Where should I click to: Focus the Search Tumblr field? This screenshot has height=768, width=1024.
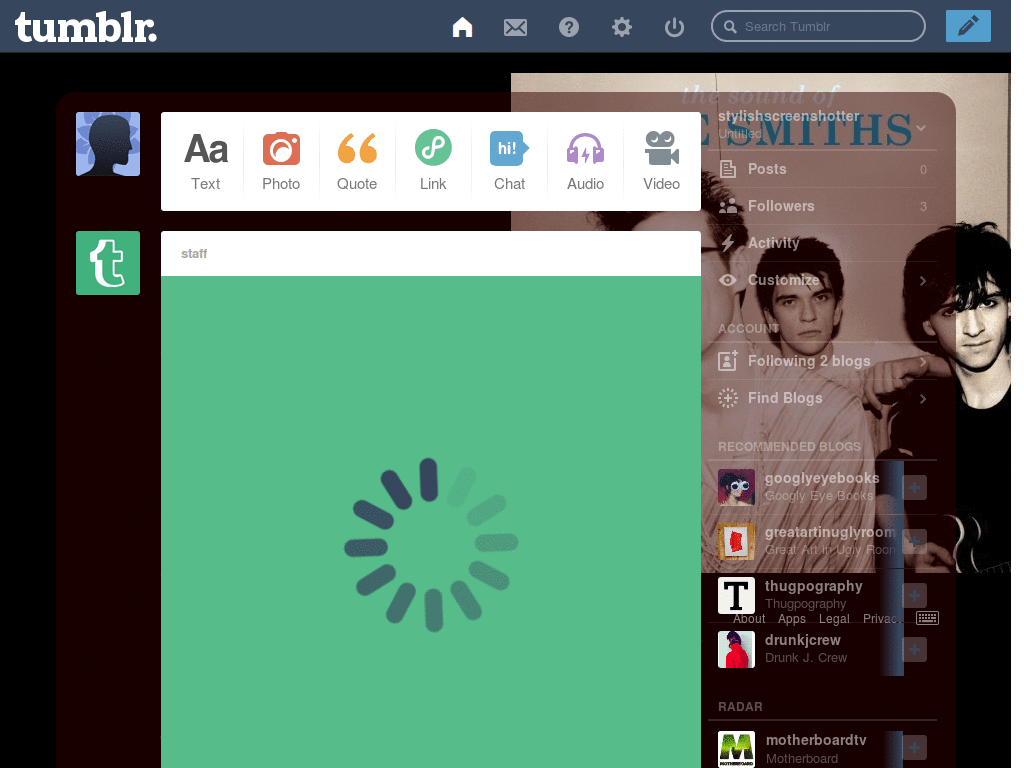tap(818, 26)
